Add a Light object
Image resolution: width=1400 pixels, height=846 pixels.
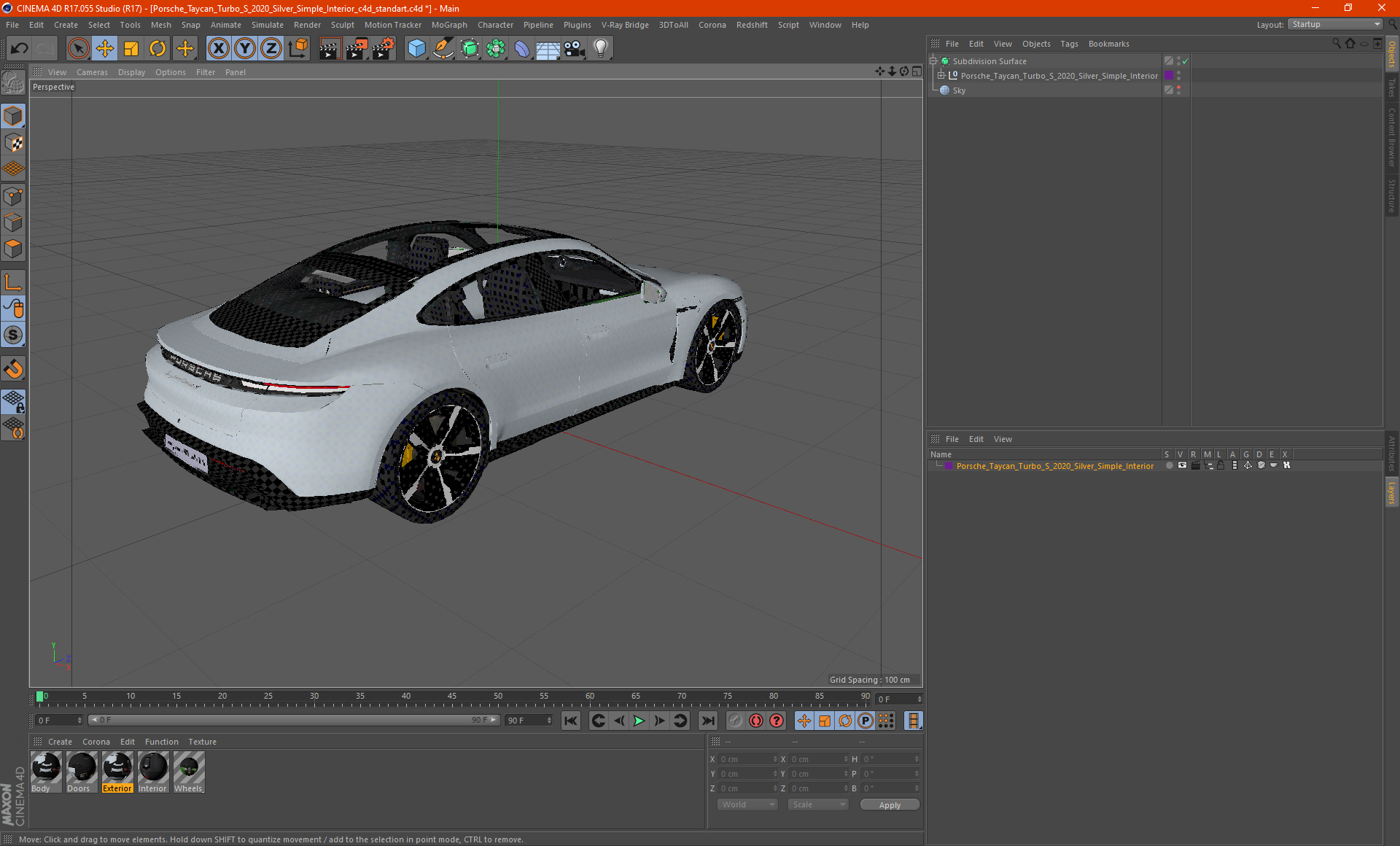click(x=601, y=49)
